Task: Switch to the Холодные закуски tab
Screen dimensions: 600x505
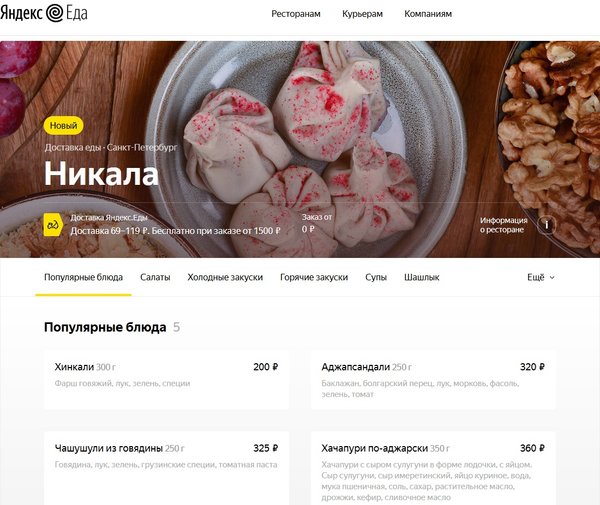Action: [x=225, y=277]
